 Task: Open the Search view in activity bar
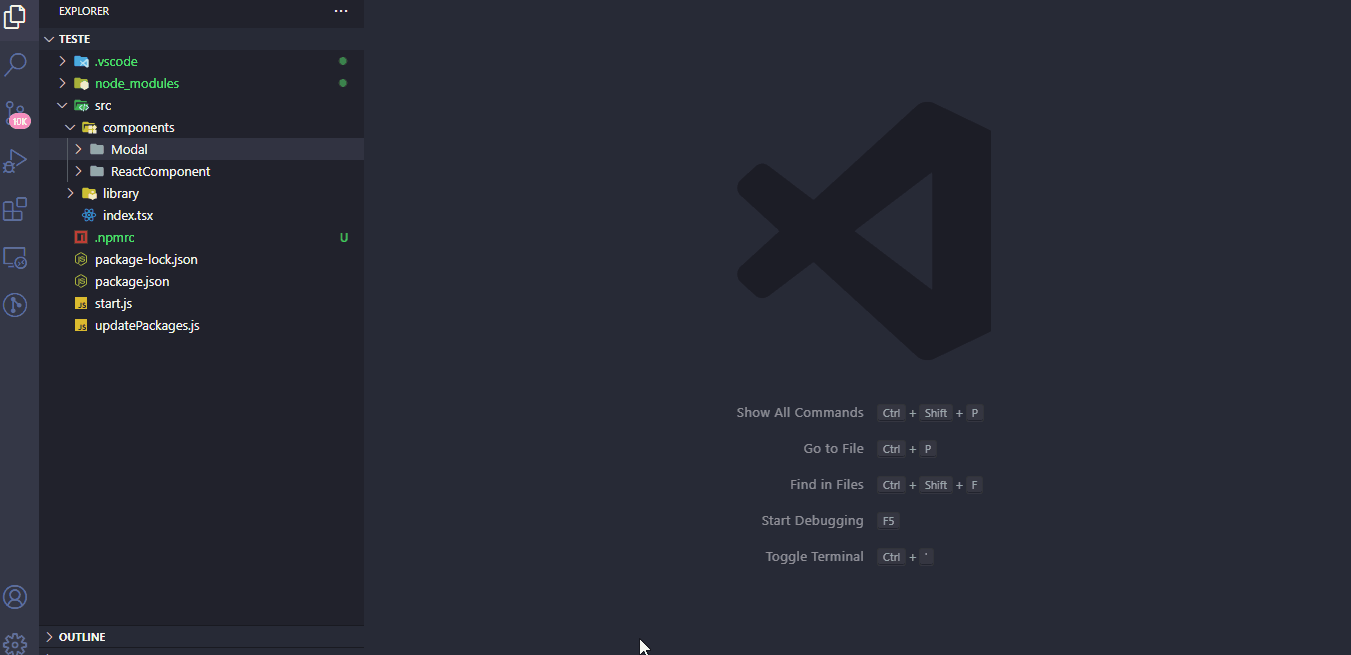click(15, 65)
